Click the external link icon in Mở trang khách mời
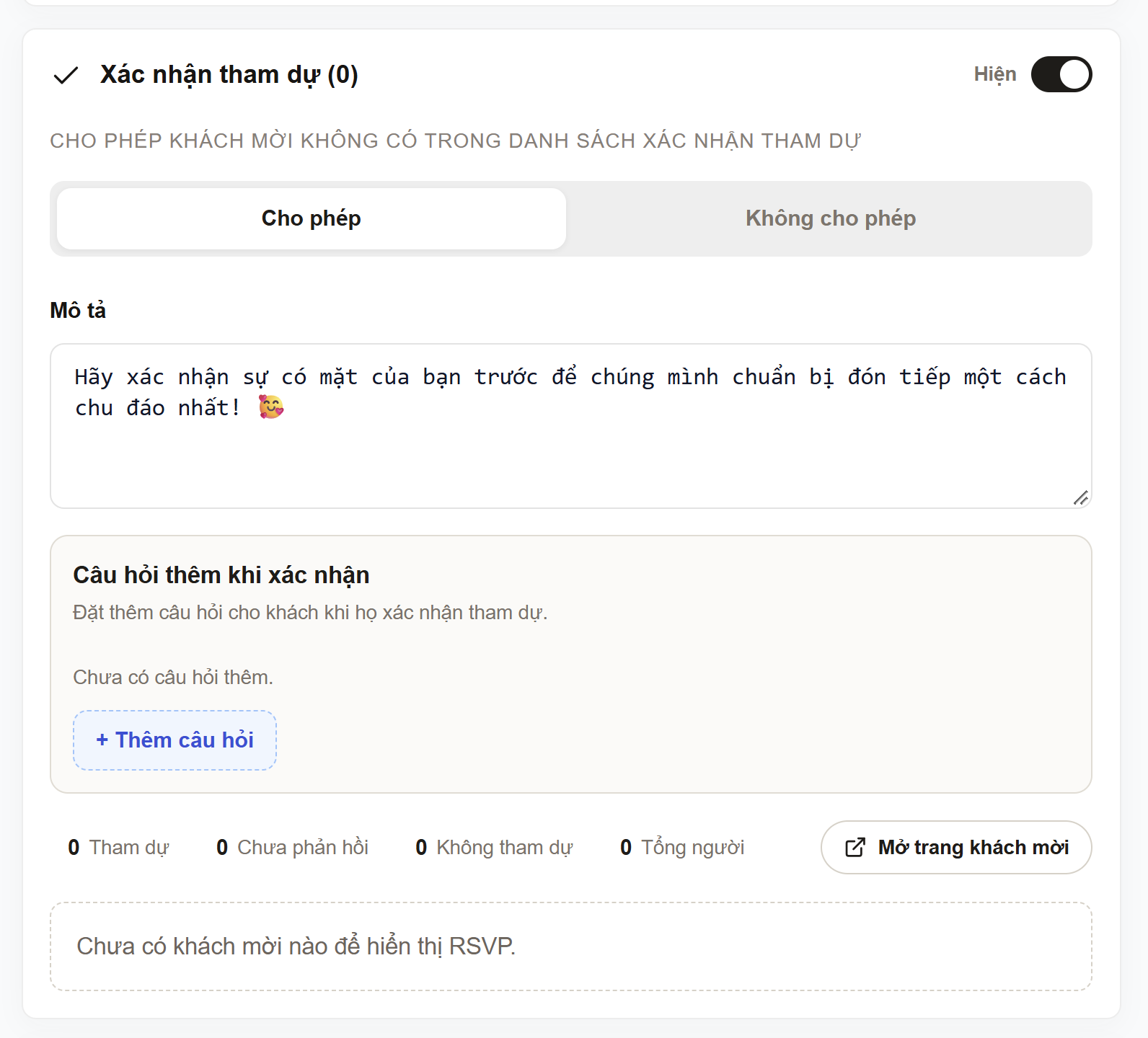The height and width of the screenshot is (1038, 1148). point(855,848)
